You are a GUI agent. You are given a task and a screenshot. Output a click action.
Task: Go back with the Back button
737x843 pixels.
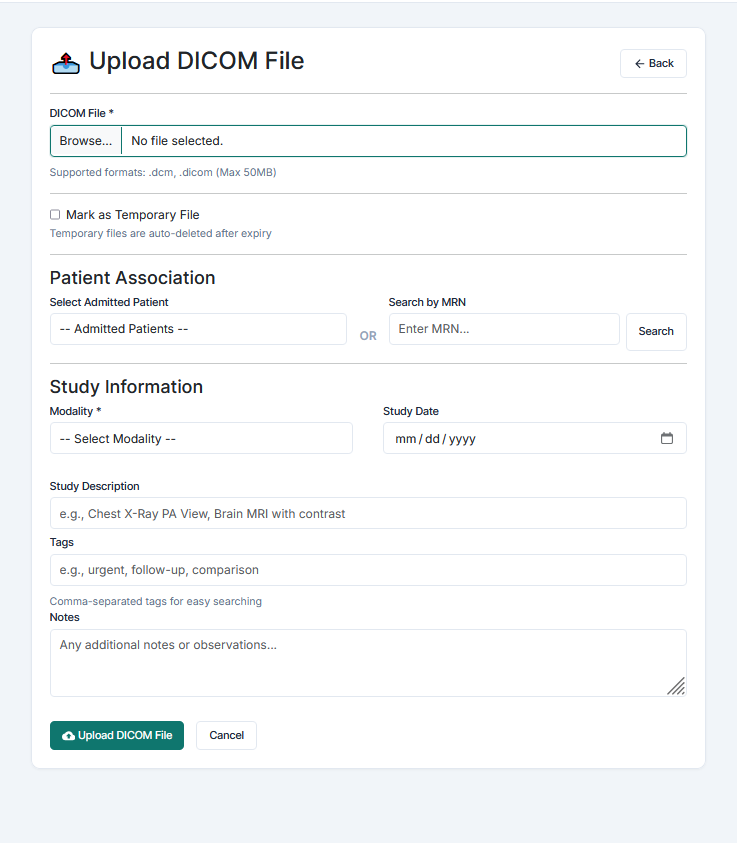coord(653,63)
